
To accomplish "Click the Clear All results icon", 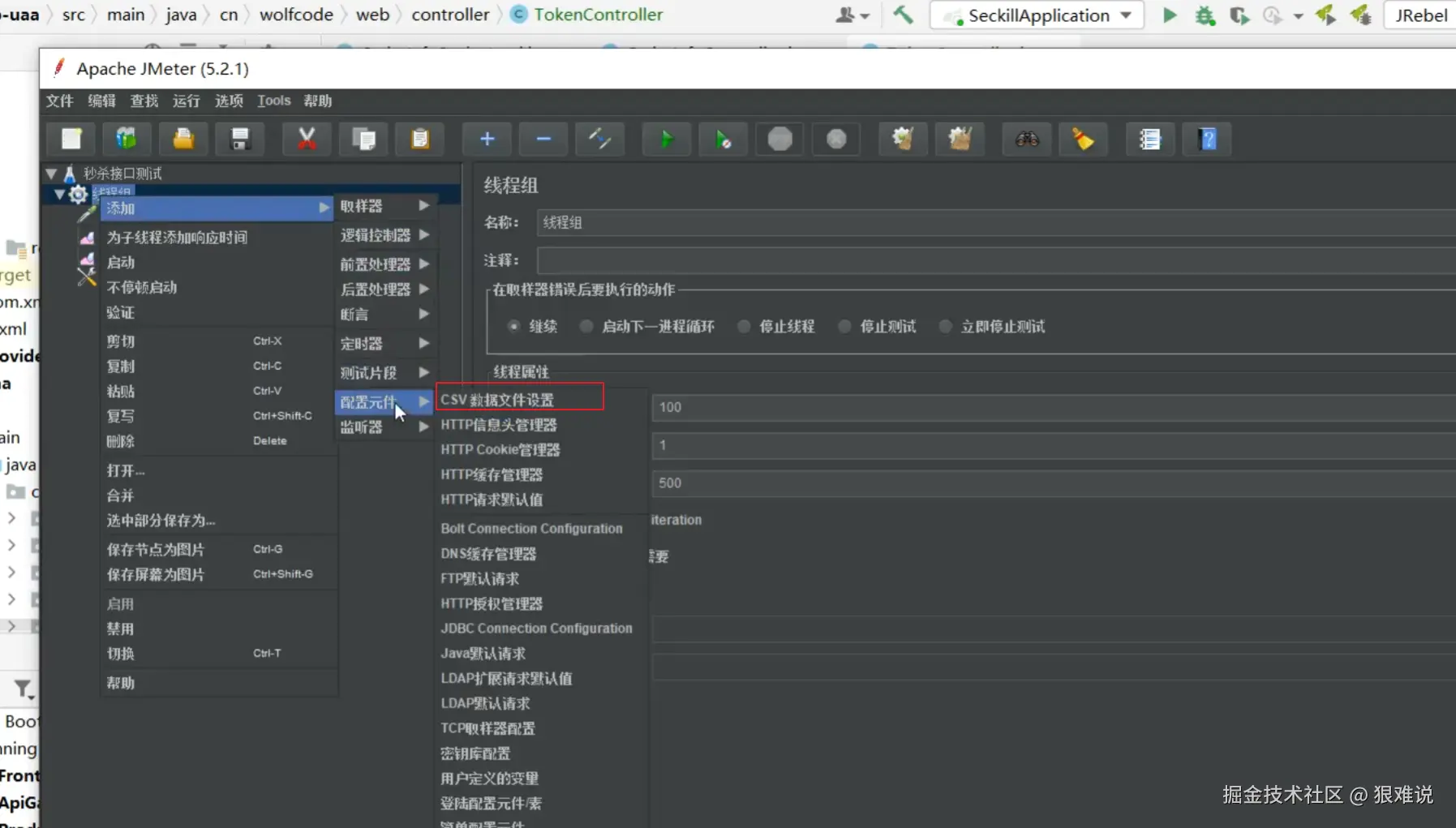I will coord(960,139).
